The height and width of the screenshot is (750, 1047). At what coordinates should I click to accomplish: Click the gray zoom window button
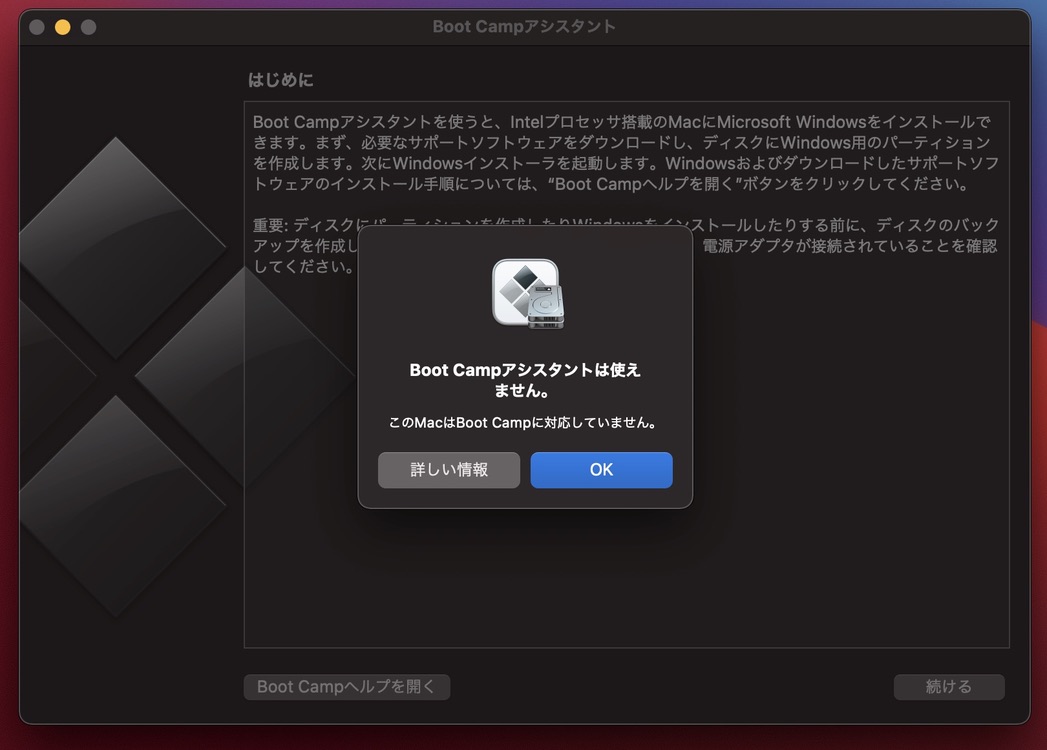tap(88, 27)
